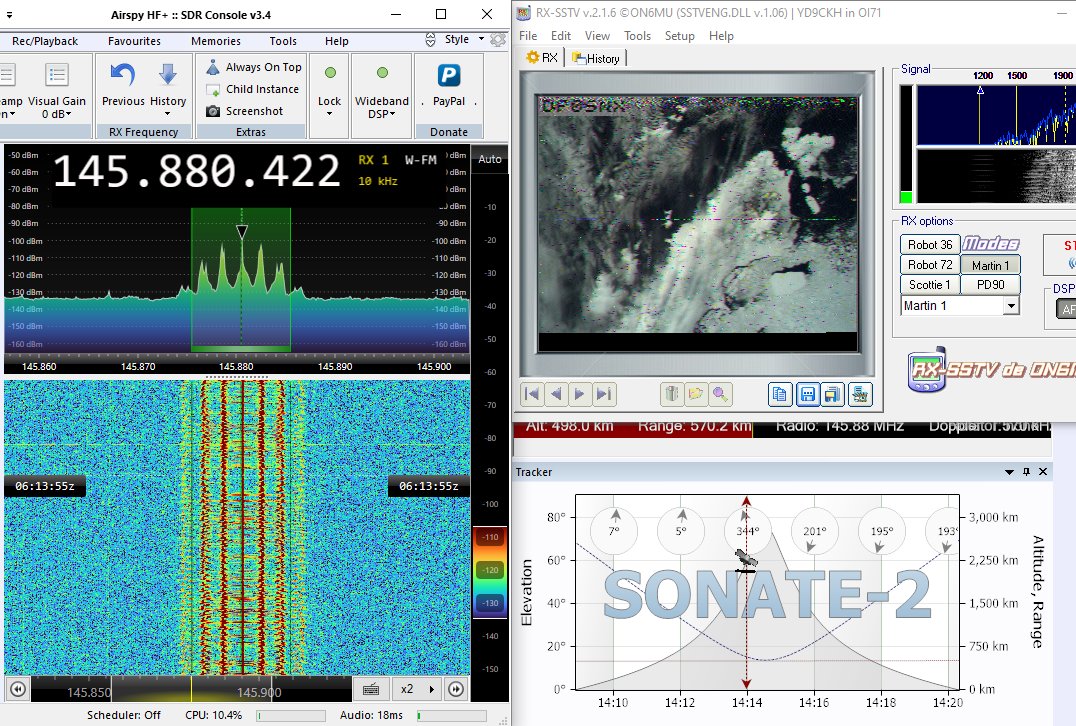Screen dimensions: 1076x726
Task: Open a Child Instance
Action: 253,89
